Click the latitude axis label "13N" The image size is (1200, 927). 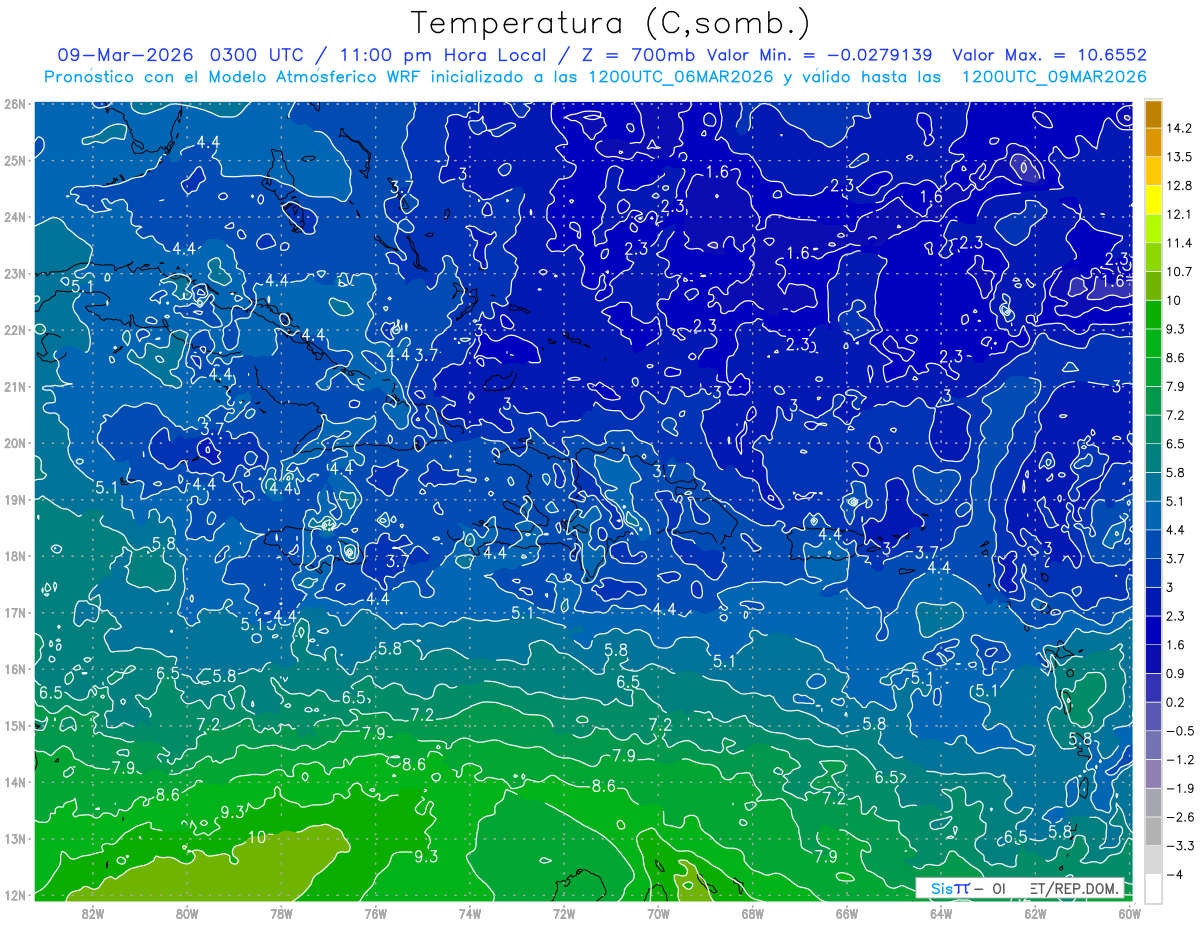click(15, 838)
